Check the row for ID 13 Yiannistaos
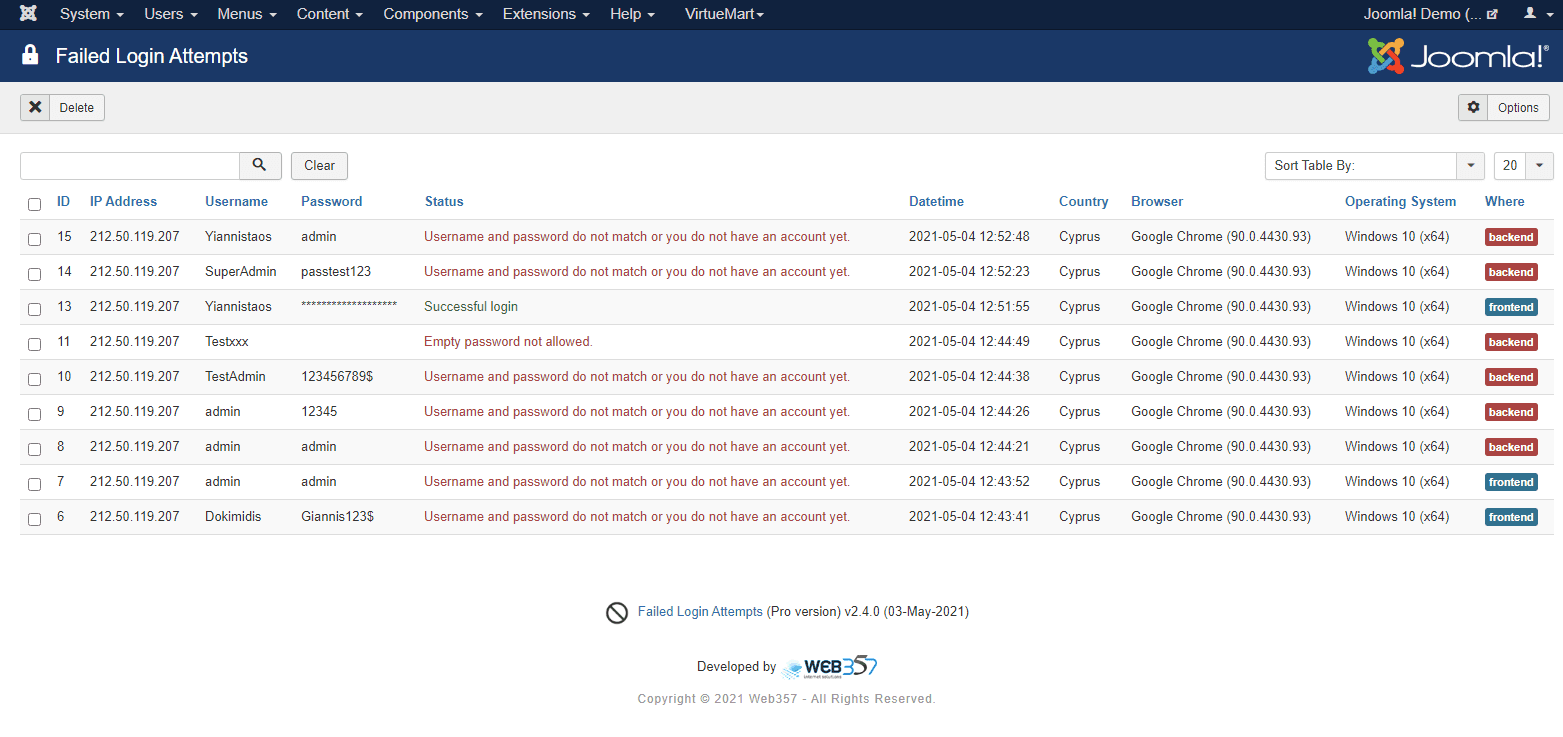Screen dimensions: 1563x737 click(x=35, y=309)
